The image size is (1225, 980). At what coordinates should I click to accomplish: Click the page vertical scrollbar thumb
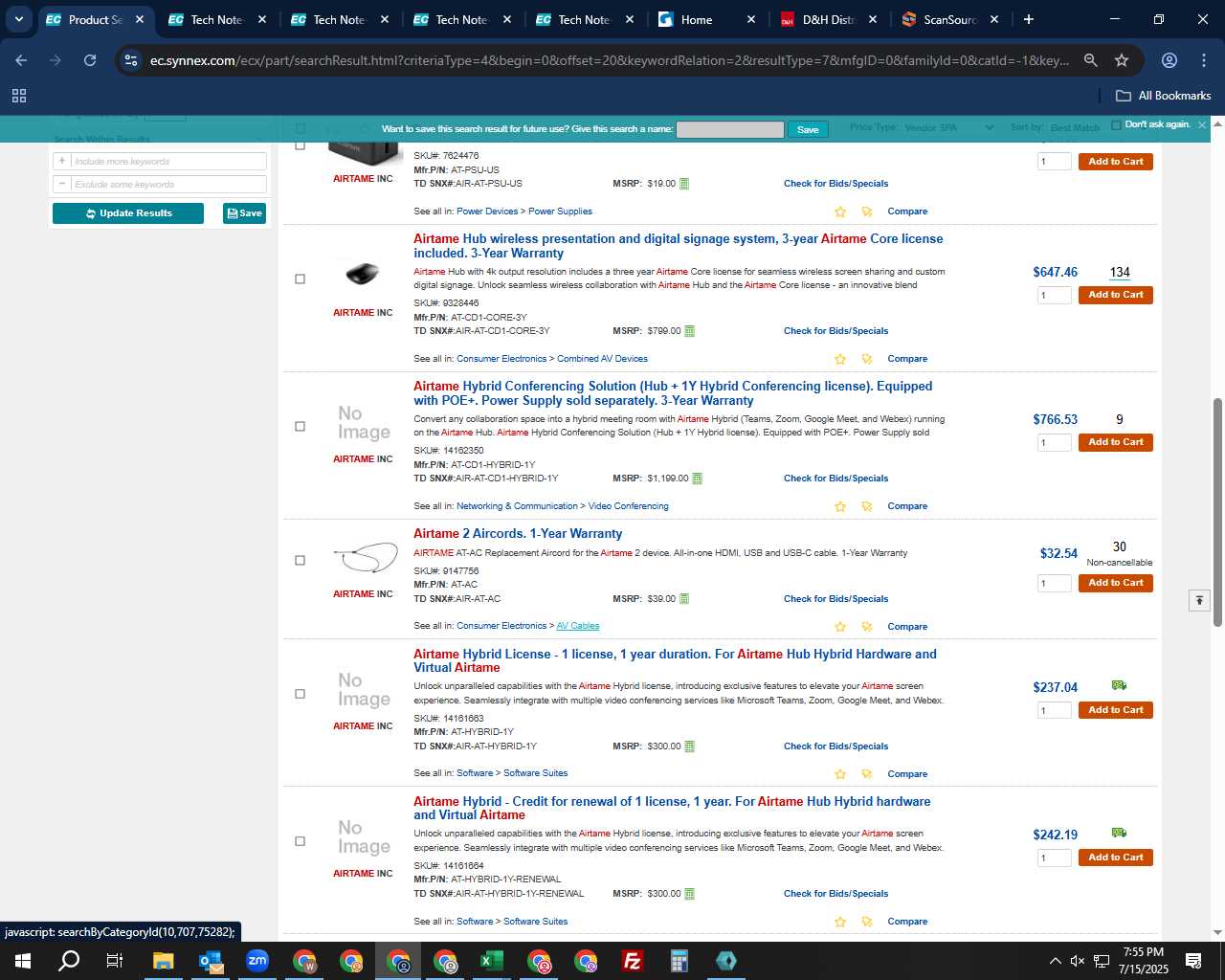point(1217,512)
